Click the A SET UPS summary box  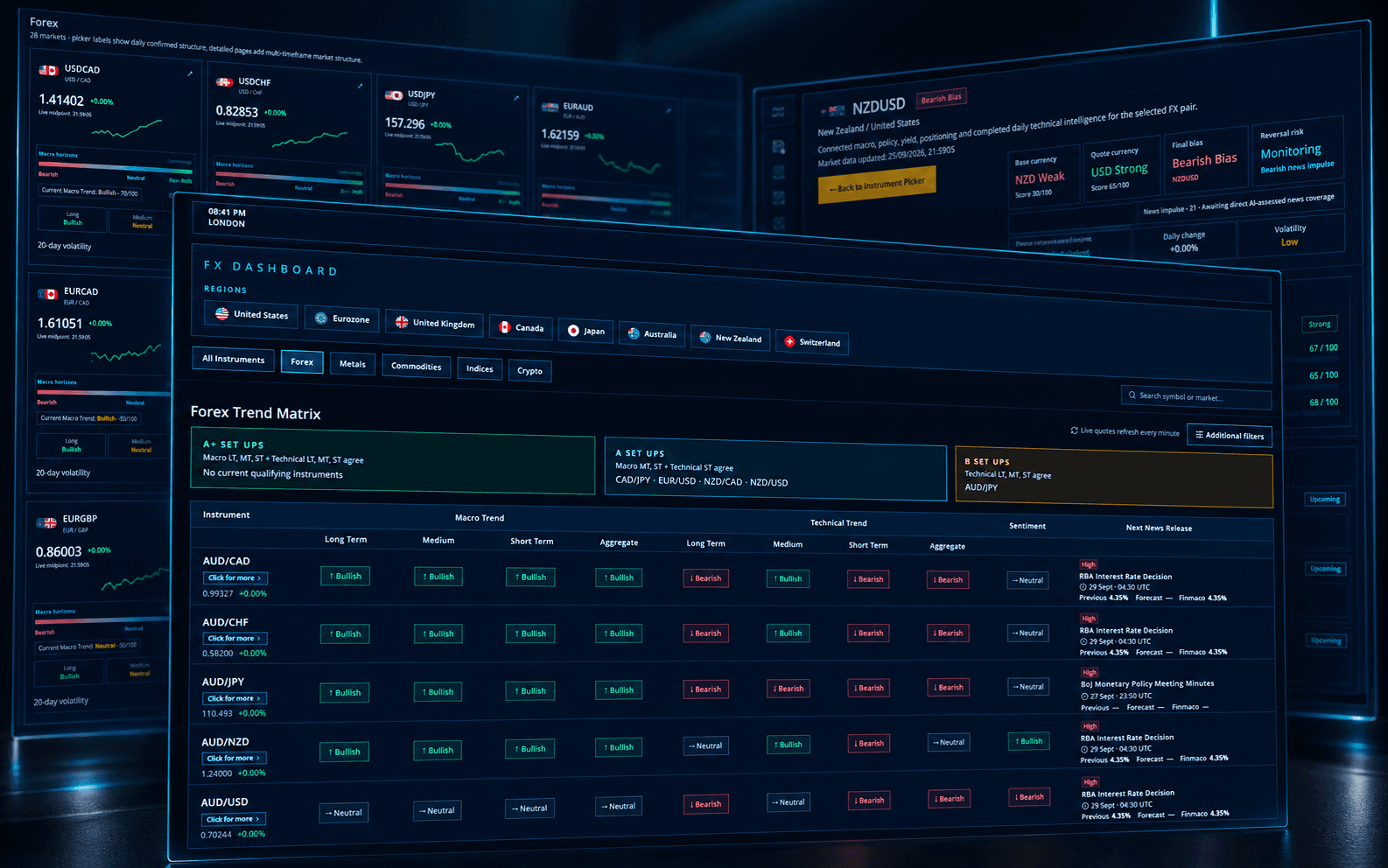pyautogui.click(x=775, y=469)
